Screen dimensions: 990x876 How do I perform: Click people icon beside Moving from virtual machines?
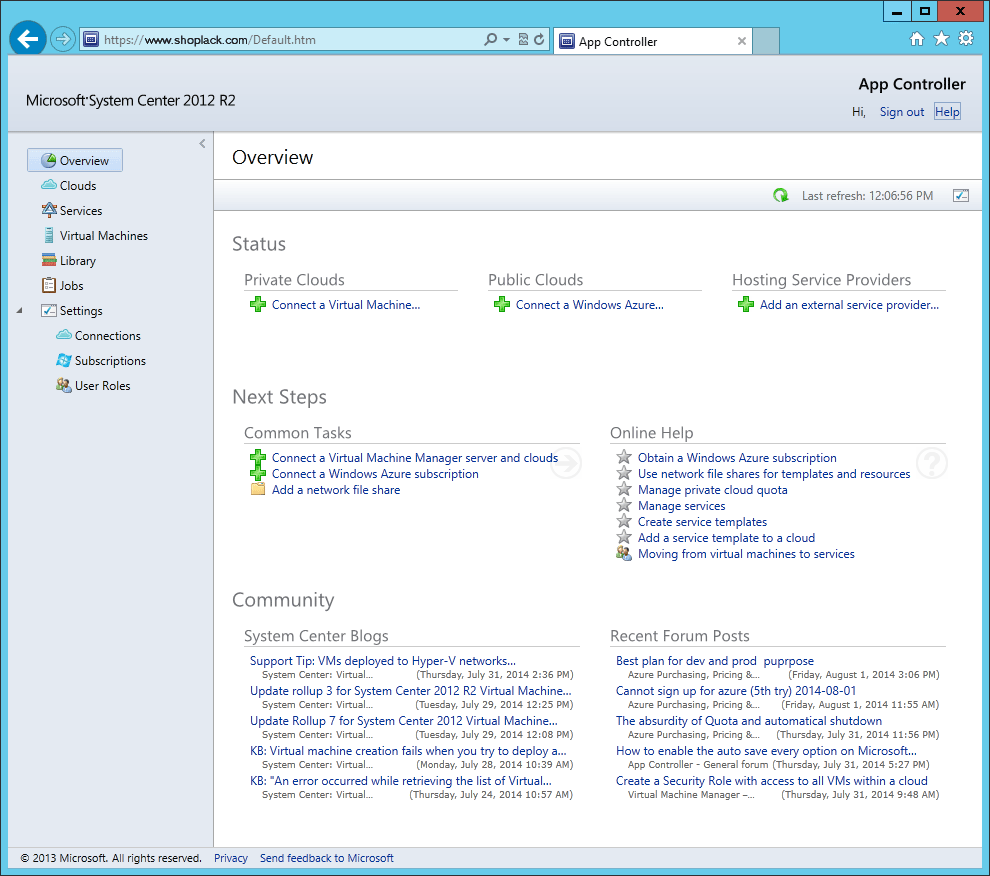point(624,553)
